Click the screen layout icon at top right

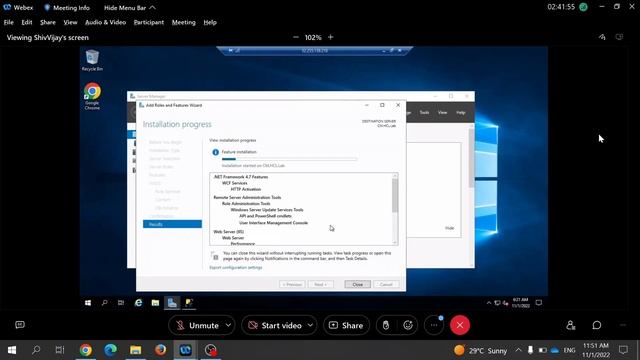(x=619, y=37)
